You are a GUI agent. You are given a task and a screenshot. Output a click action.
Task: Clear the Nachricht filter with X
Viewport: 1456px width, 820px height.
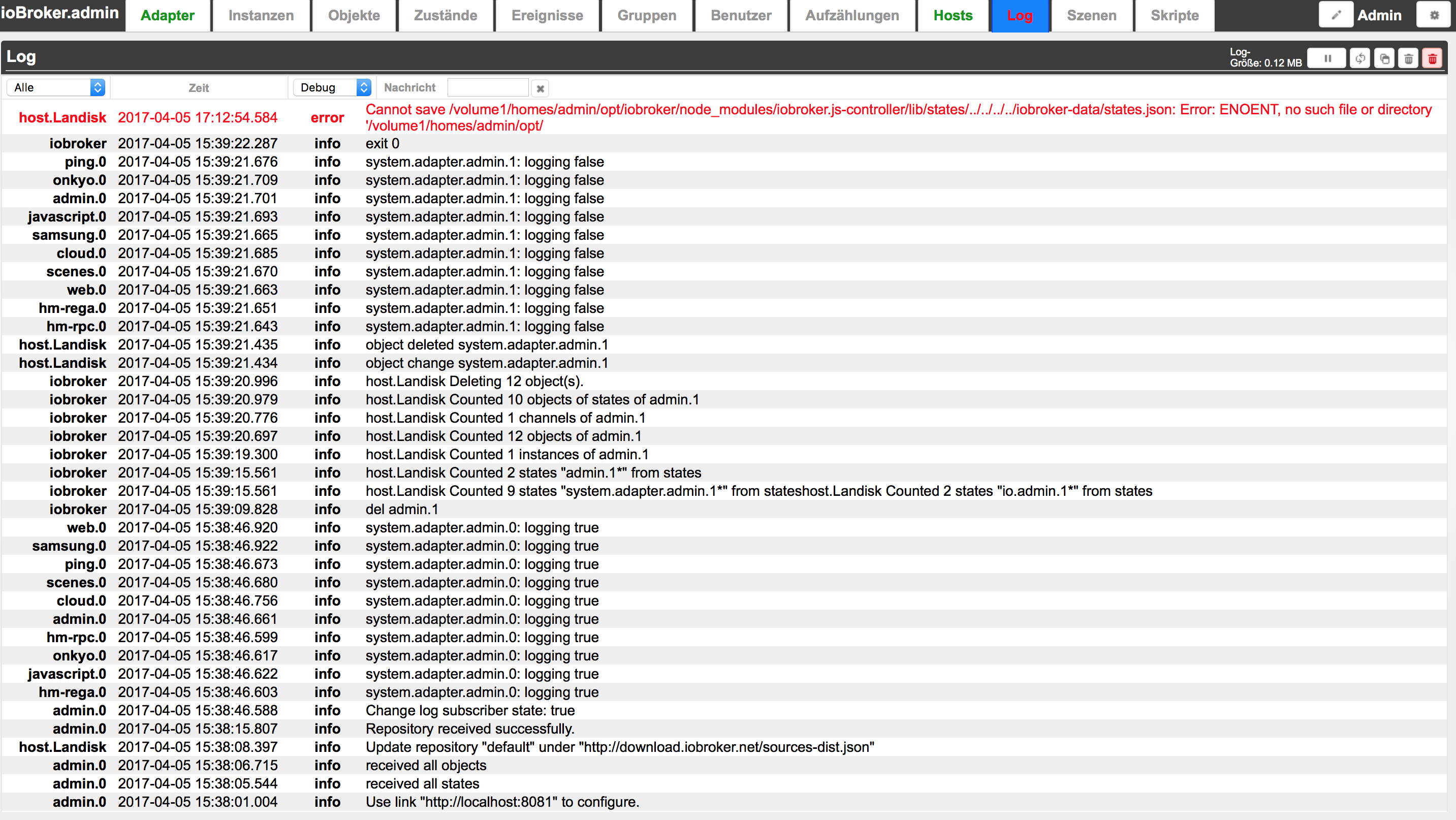coord(540,88)
